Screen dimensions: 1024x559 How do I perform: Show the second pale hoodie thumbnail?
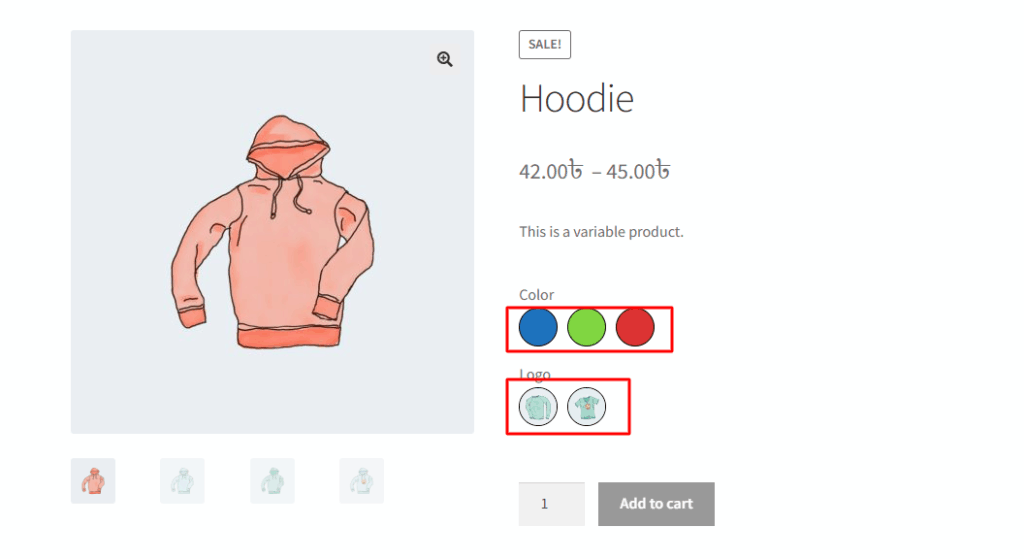182,481
